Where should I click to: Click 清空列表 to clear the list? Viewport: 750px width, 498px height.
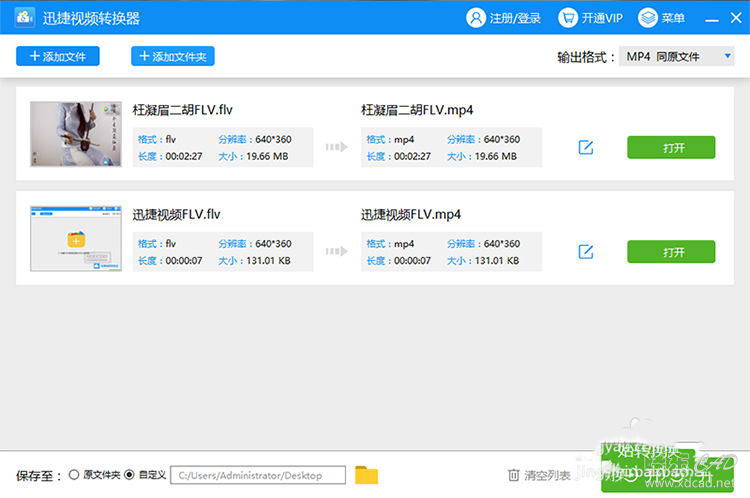click(x=539, y=476)
